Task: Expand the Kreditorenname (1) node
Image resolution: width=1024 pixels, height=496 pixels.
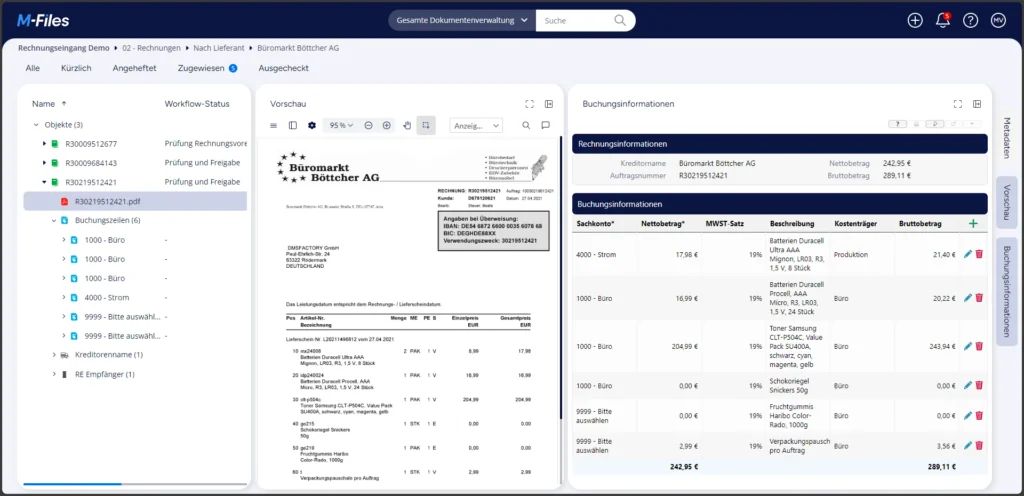Action: coord(54,355)
